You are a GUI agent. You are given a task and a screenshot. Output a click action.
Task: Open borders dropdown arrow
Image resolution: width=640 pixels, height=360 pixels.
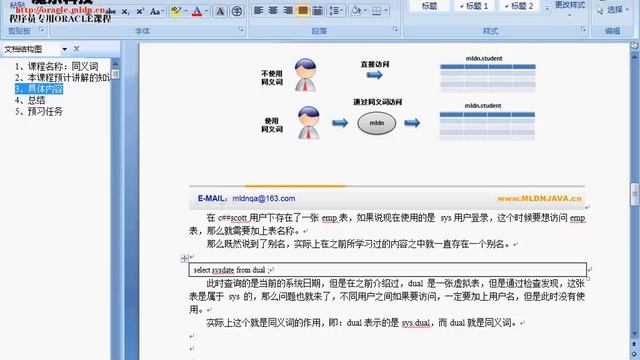[x=386, y=11]
